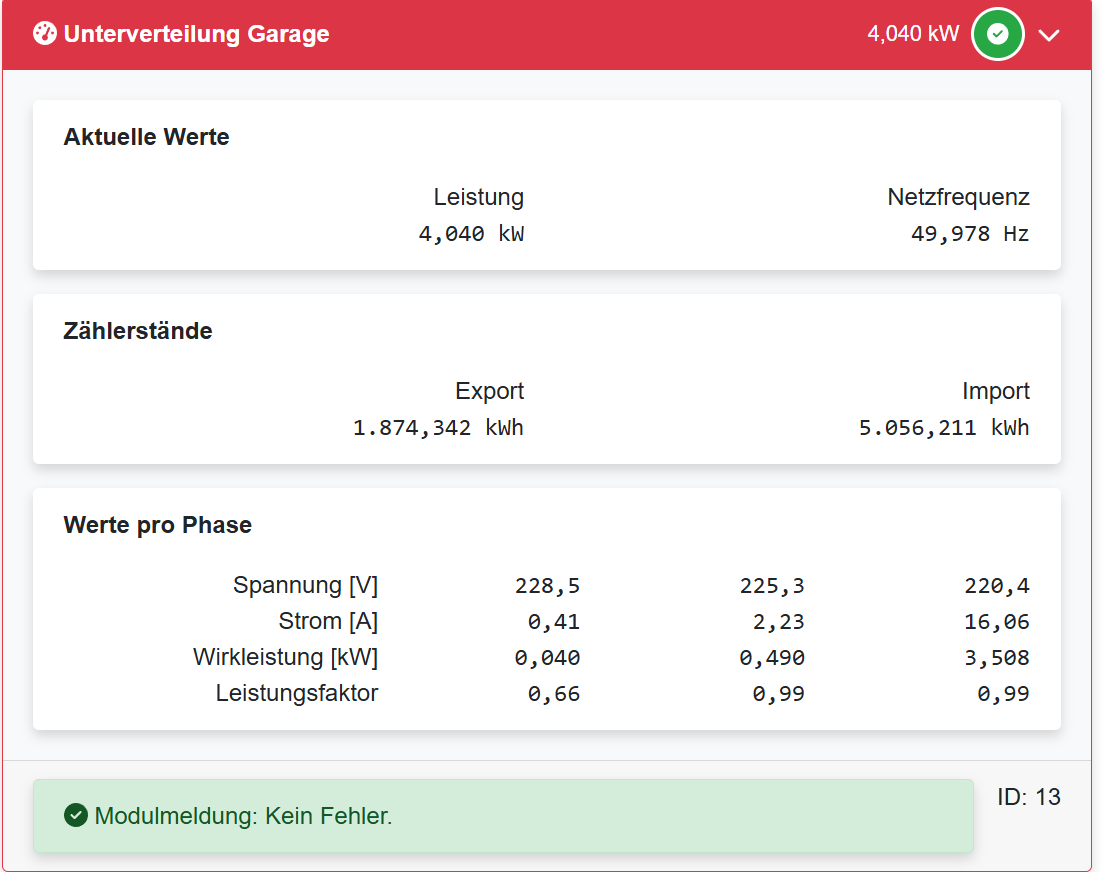The image size is (1112, 872).
Task: Click the Export reading 1.874,342 kWh
Action: (438, 428)
